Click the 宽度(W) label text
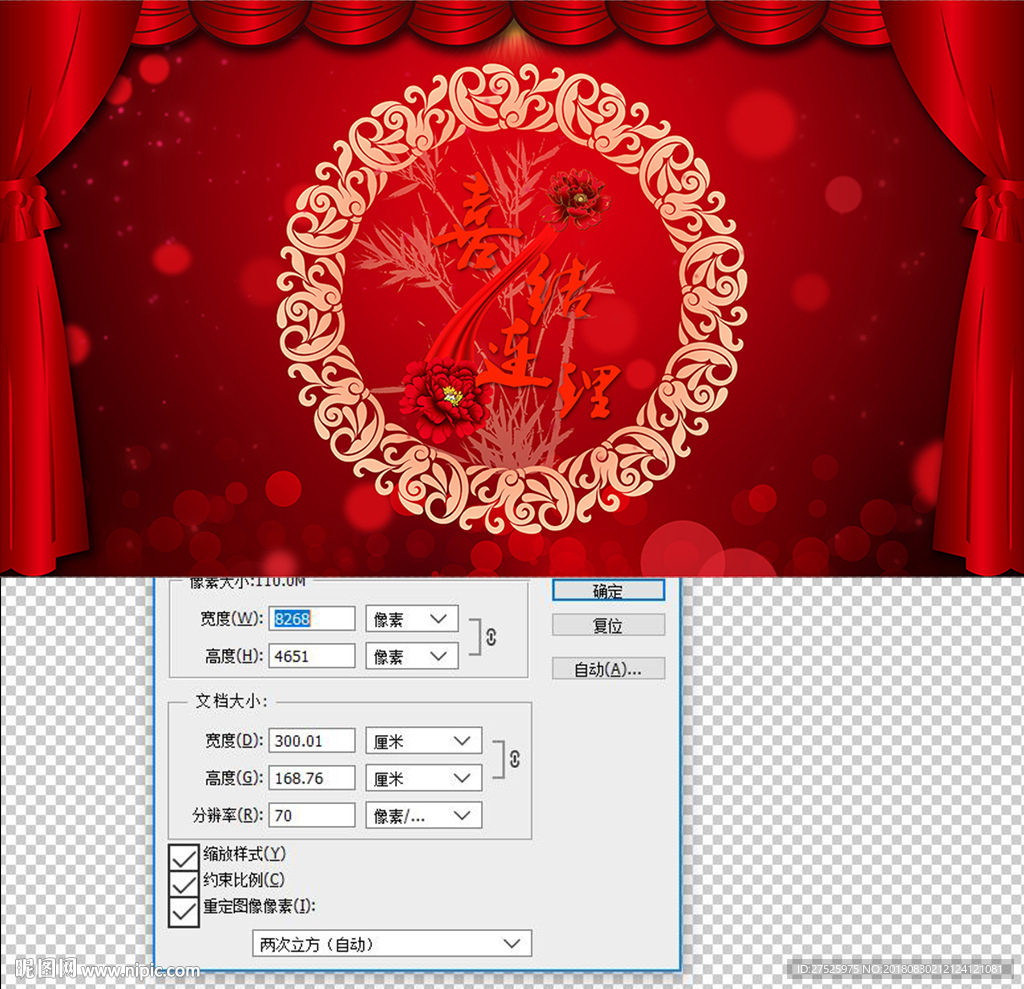Viewport: 1024px width, 989px height. click(231, 618)
